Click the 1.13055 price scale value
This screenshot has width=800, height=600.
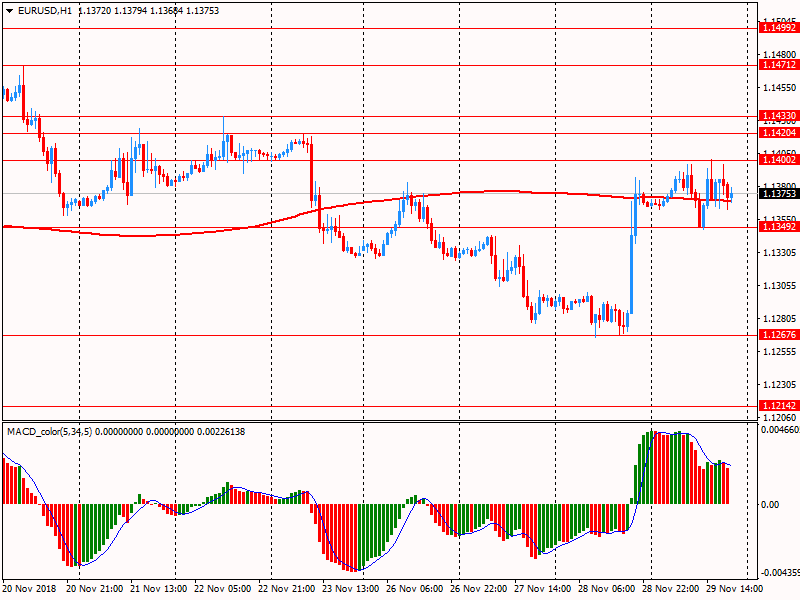pyautogui.click(x=779, y=285)
